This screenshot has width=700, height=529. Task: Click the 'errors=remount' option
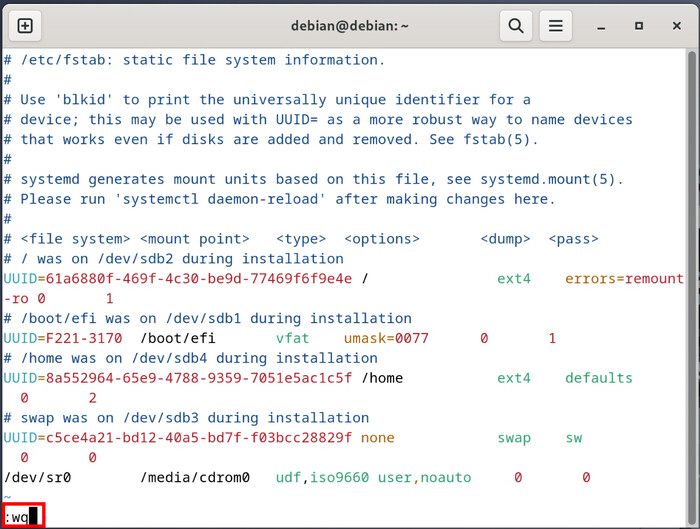click(624, 279)
